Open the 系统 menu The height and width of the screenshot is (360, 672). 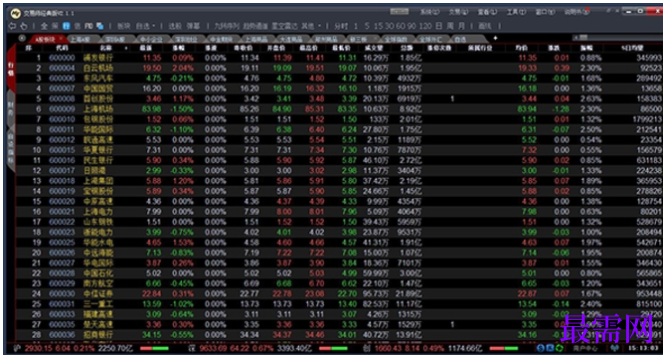[x=429, y=12]
